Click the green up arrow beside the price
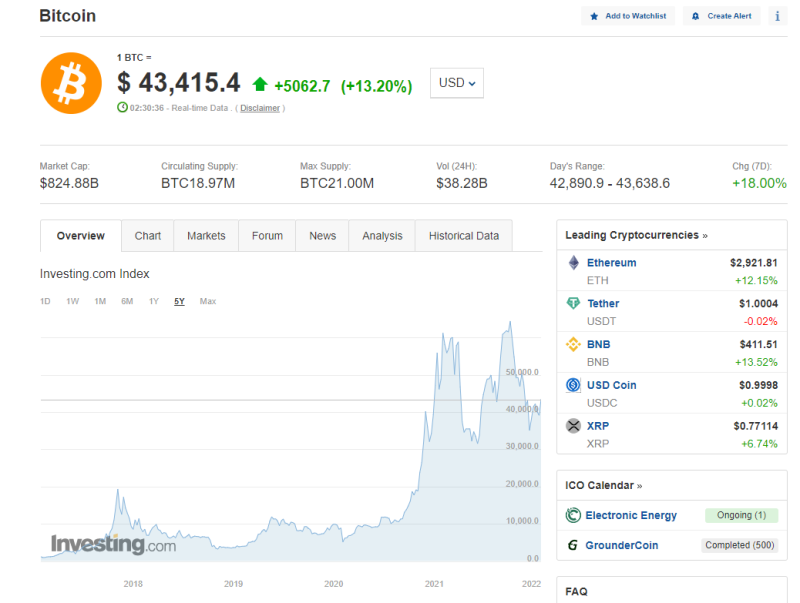Viewport: 800px width, 603px height. [x=260, y=84]
